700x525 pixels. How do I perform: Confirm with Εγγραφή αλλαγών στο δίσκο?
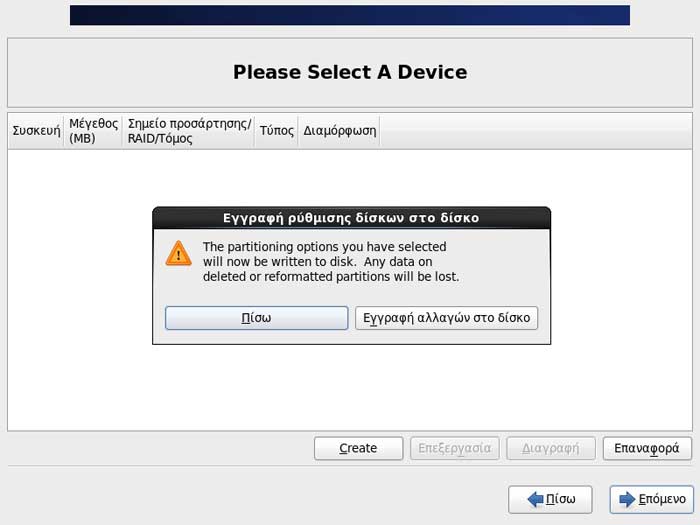tap(446, 318)
